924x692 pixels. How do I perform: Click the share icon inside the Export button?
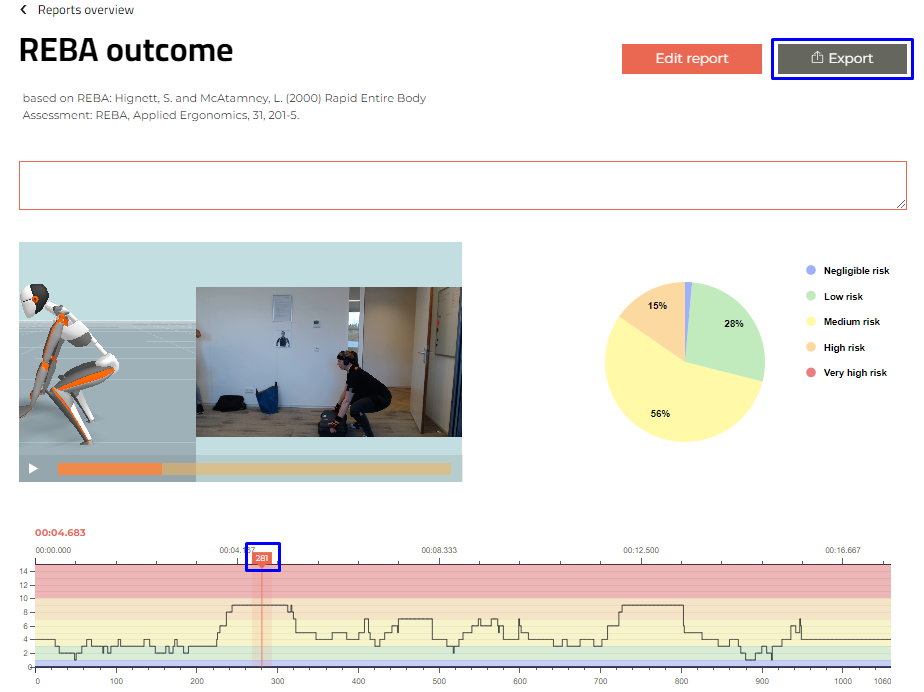pos(817,58)
